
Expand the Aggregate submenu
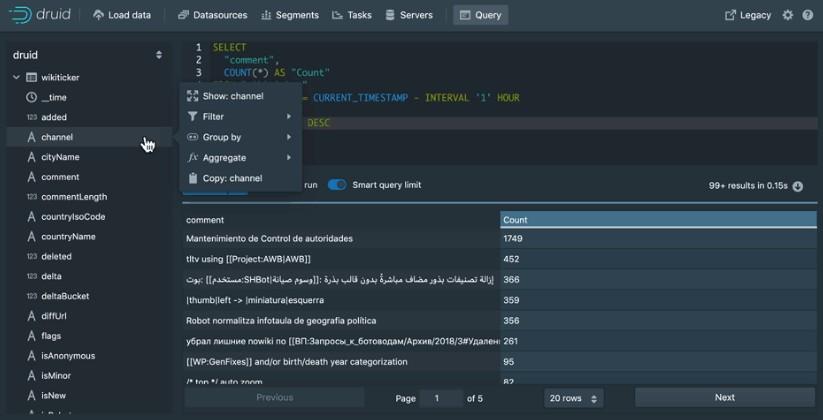point(240,158)
